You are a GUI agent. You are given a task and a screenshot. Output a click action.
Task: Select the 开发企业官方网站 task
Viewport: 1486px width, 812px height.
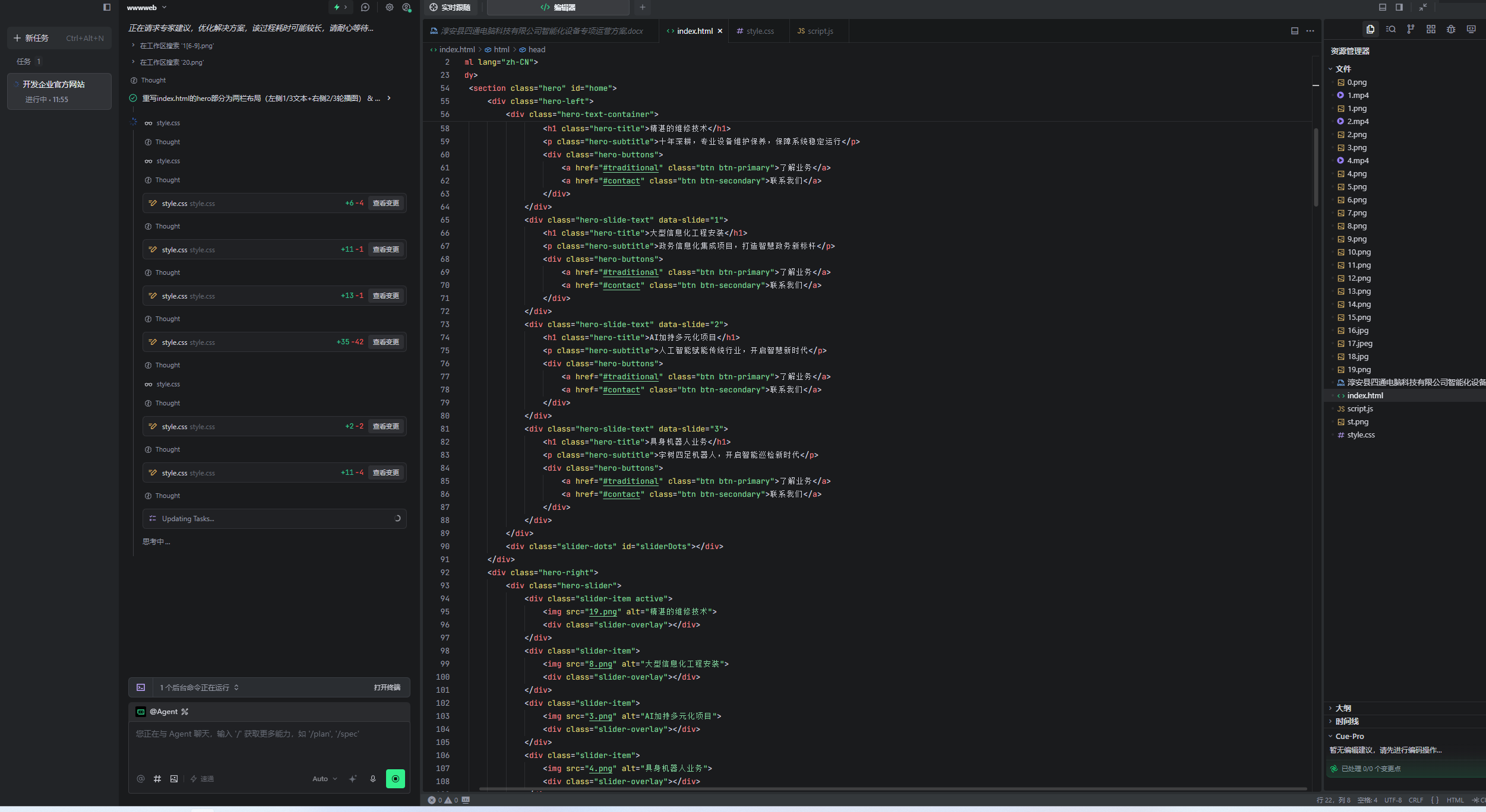click(59, 91)
